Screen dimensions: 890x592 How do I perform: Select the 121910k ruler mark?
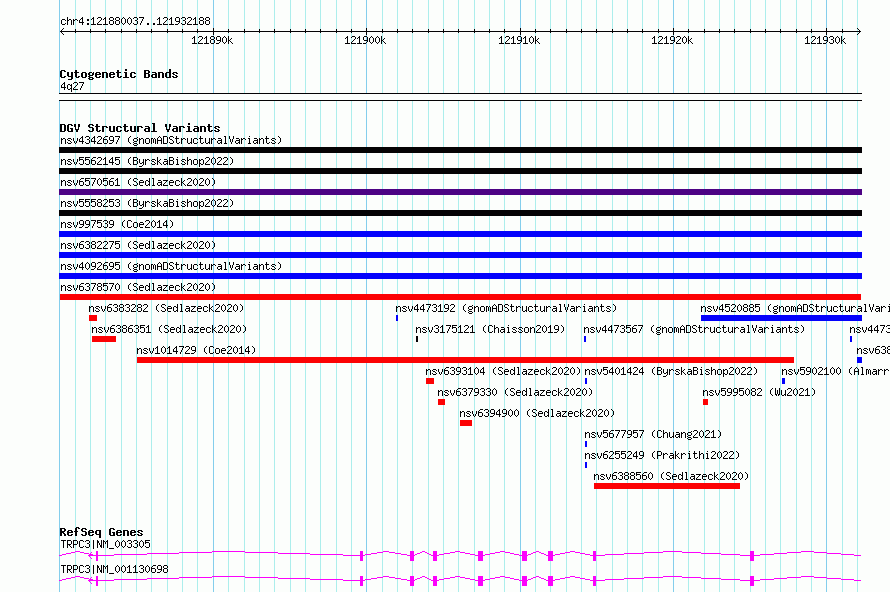519,40
